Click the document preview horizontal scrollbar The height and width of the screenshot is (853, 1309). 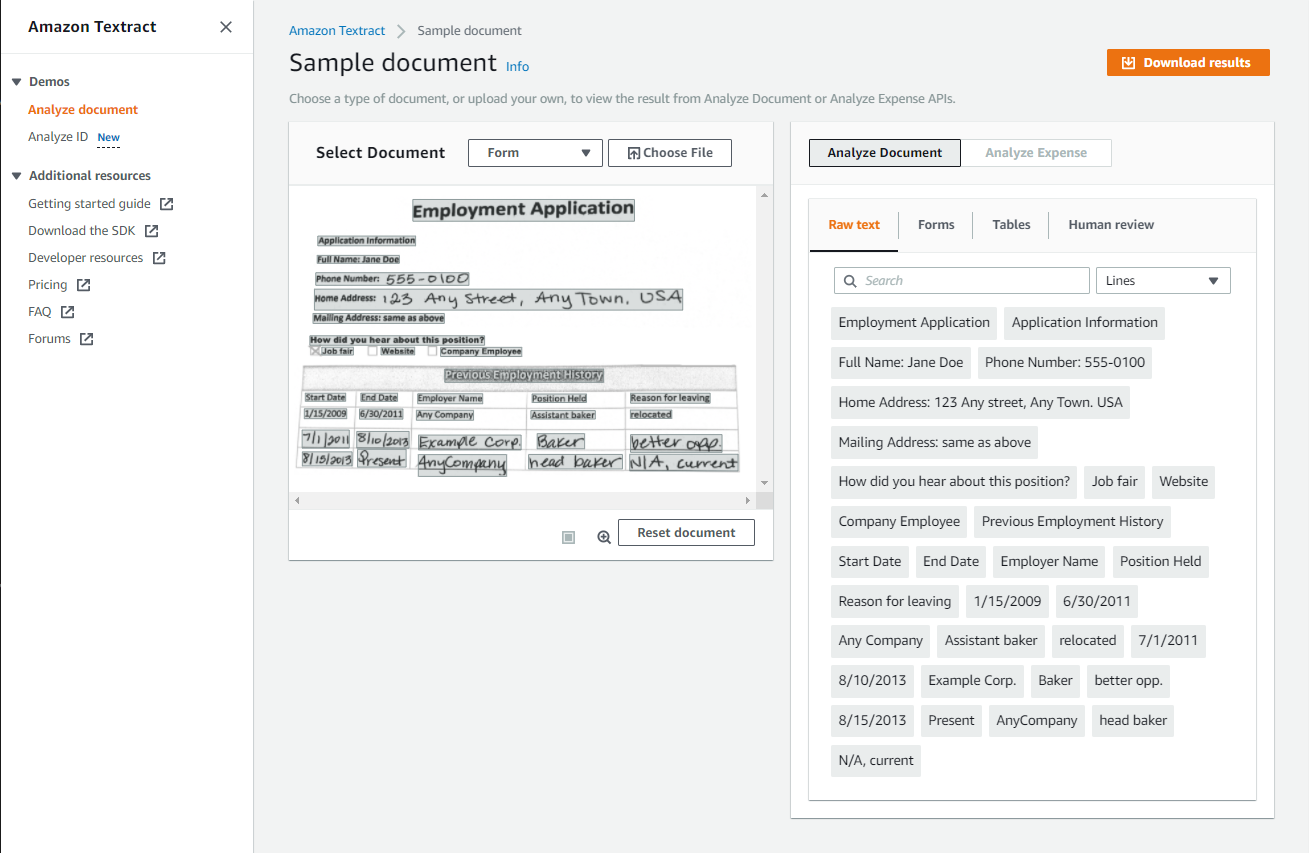[x=522, y=499]
